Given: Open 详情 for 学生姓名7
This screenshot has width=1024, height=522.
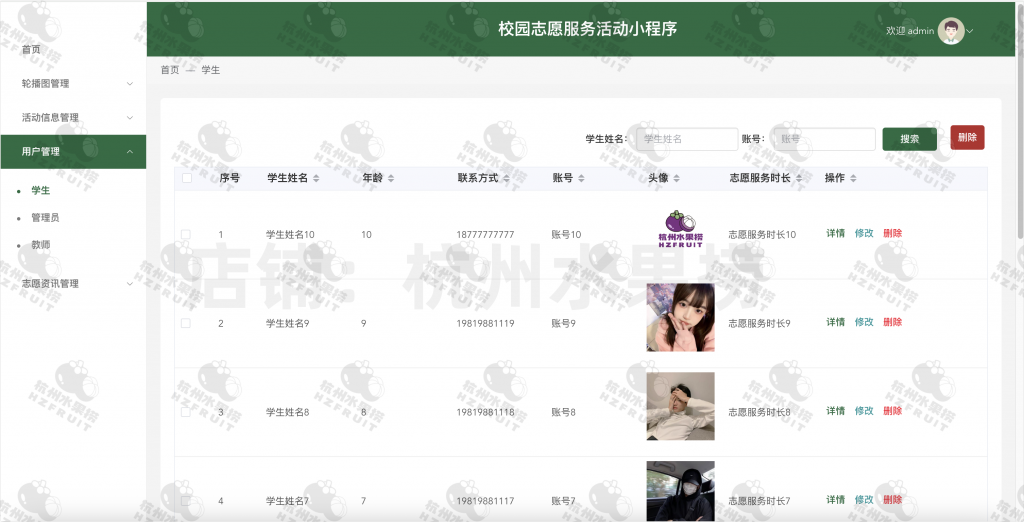Looking at the screenshot, I should [835, 500].
